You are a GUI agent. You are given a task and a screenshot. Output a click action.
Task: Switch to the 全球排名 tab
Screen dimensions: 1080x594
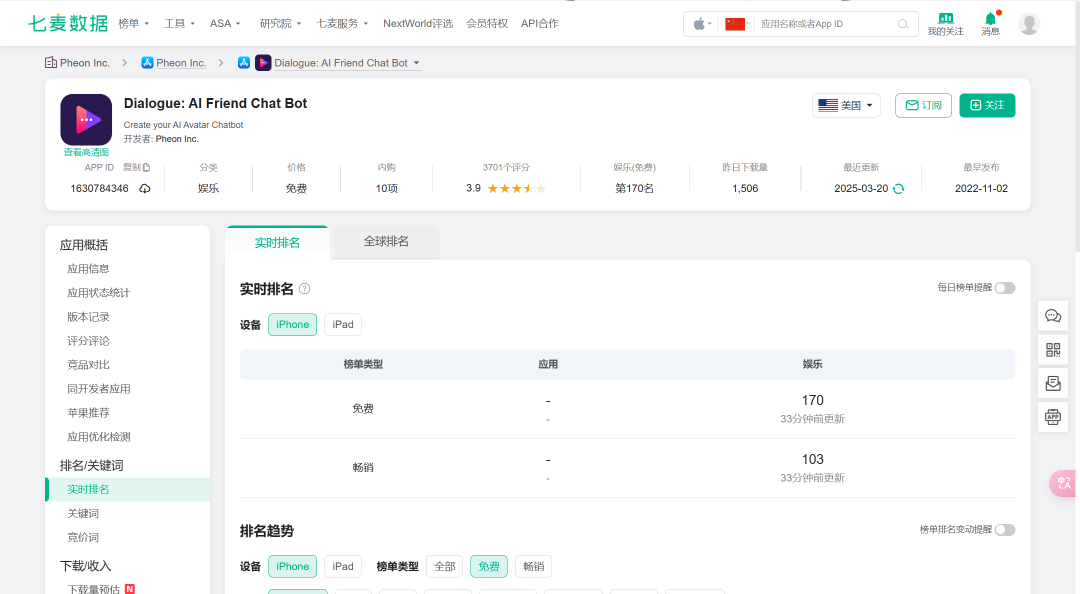coord(386,242)
